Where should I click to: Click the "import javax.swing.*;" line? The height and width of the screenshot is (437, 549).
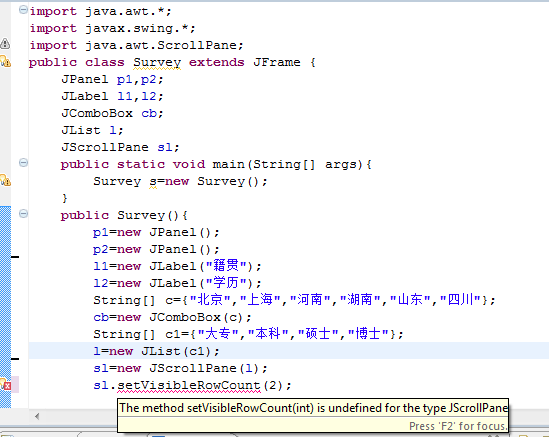[112, 28]
